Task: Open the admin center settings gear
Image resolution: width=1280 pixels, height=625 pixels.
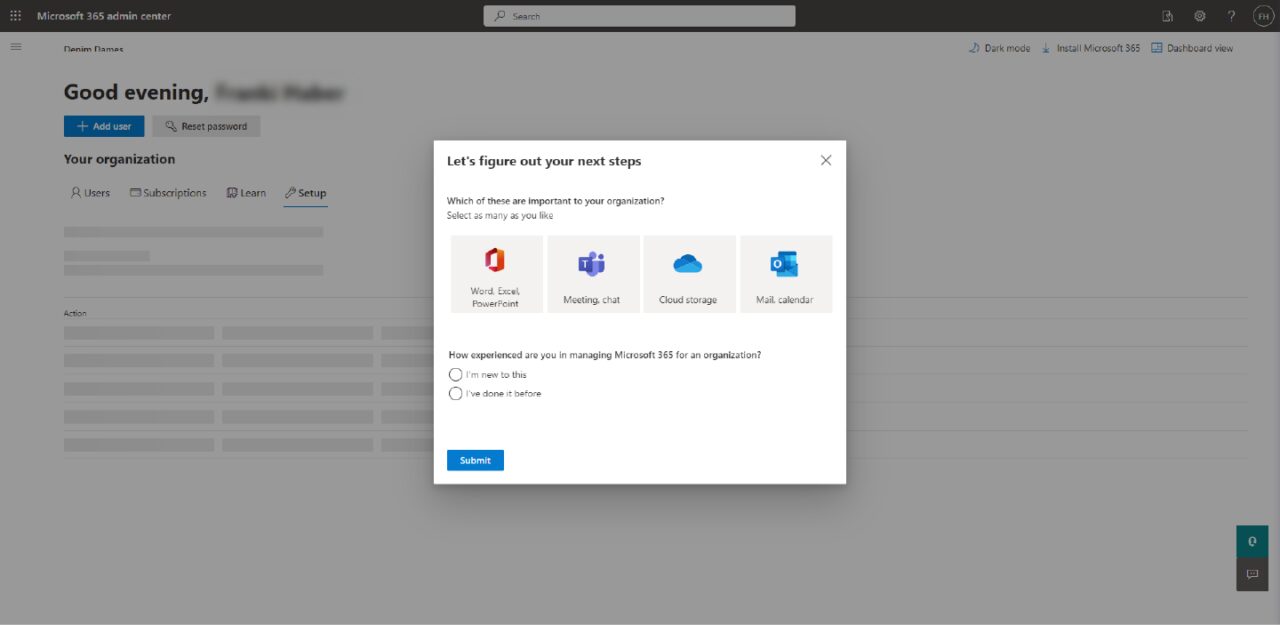Action: [1199, 15]
